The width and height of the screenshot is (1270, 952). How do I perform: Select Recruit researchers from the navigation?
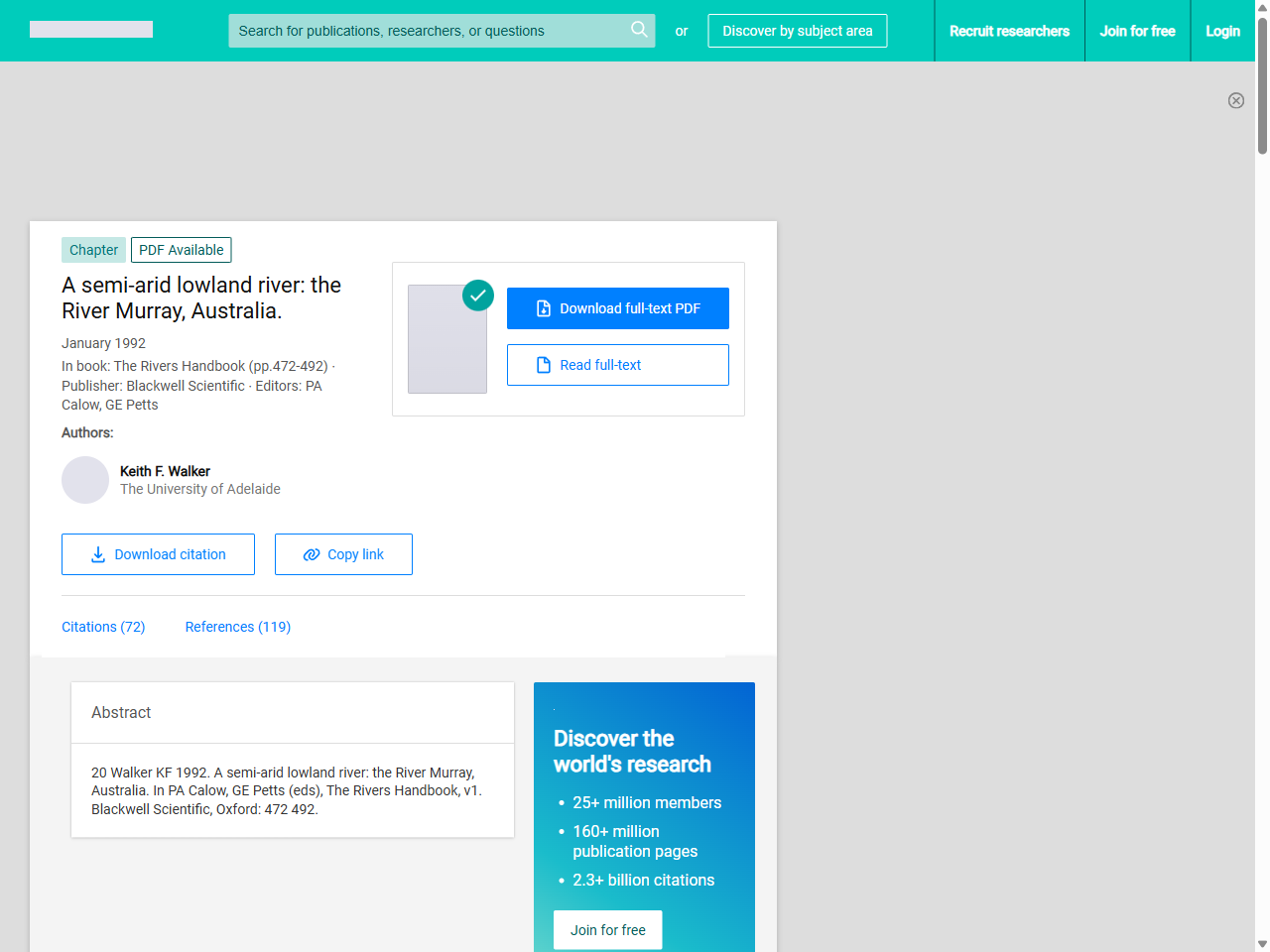(x=1009, y=31)
